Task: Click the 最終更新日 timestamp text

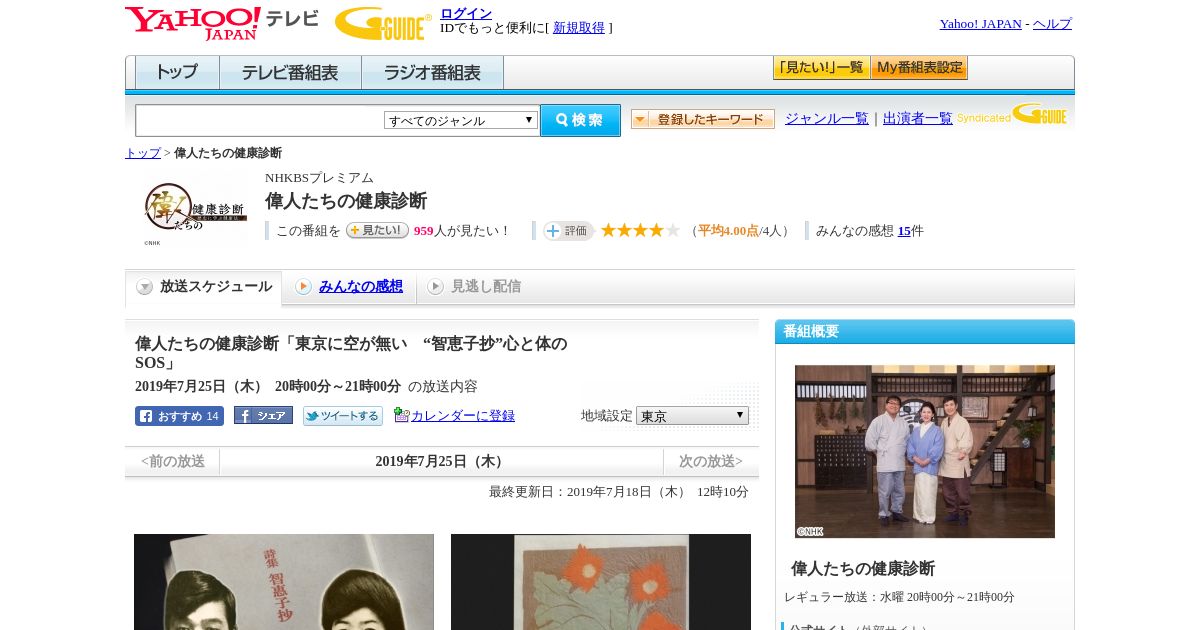Action: tap(619, 492)
